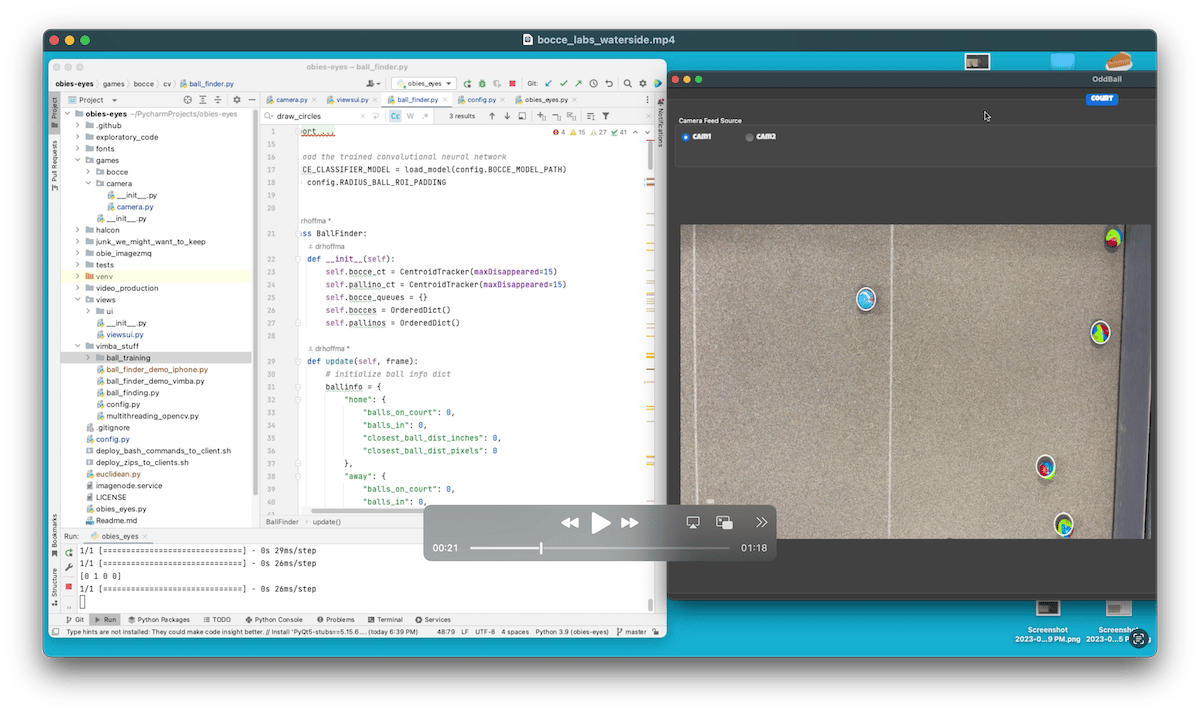
Task: Click the COURT button in OddBall
Action: point(1102,99)
